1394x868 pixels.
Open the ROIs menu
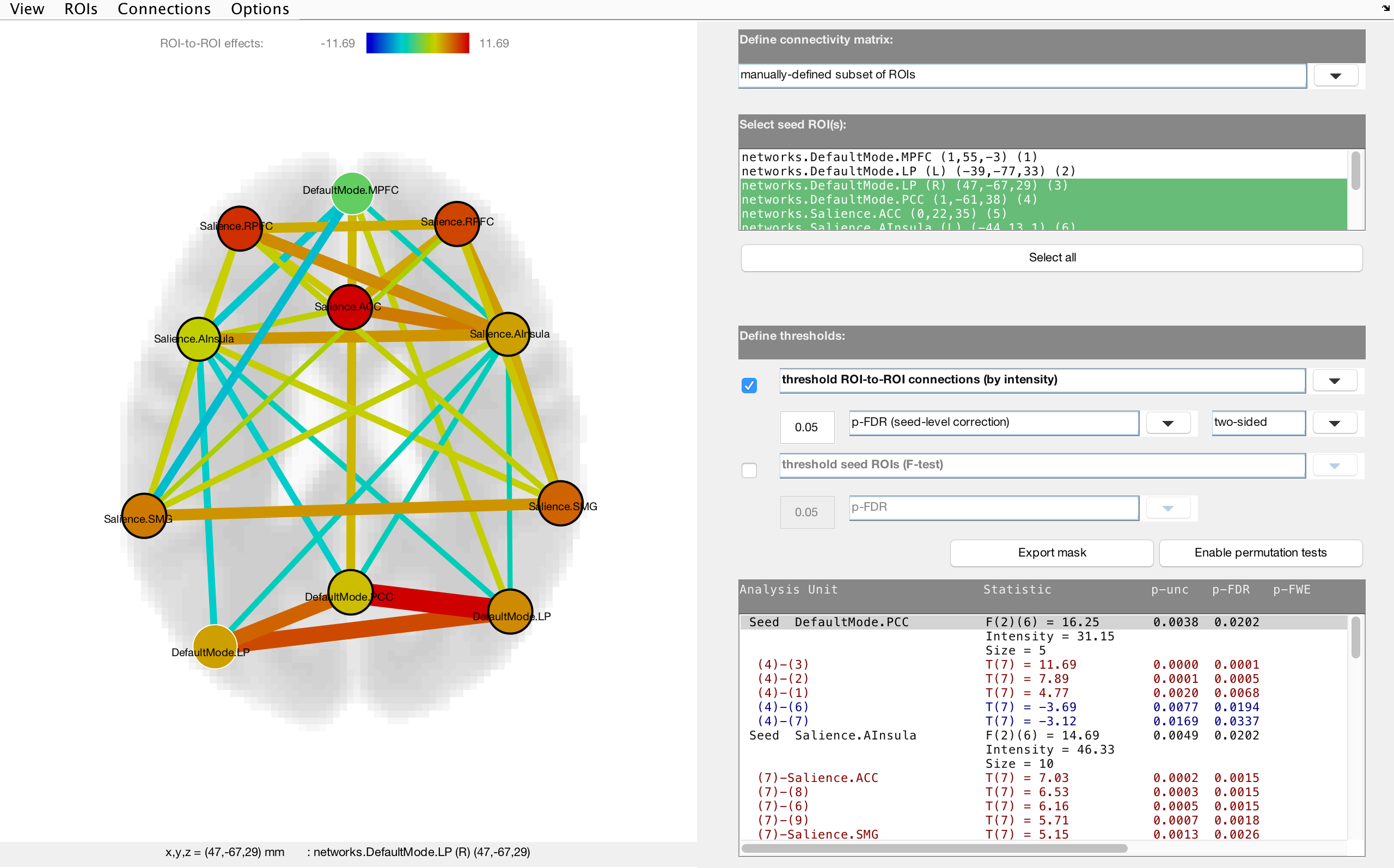click(81, 9)
